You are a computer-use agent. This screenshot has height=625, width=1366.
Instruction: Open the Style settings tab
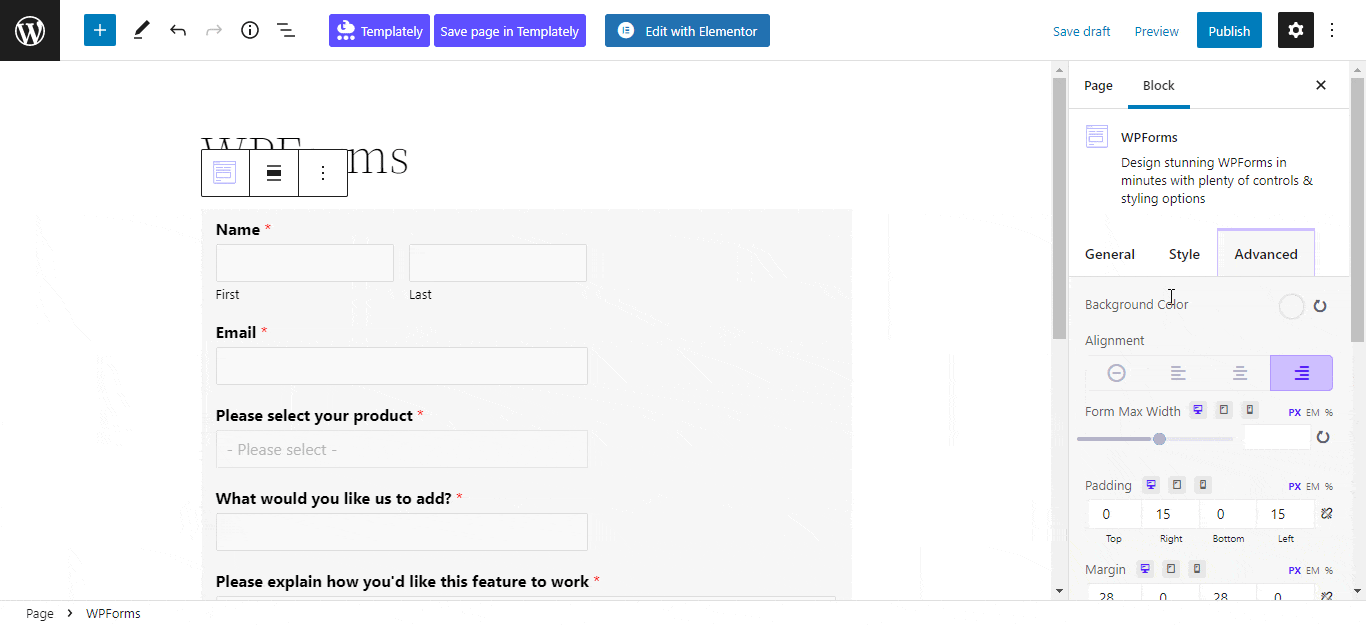tap(1184, 254)
